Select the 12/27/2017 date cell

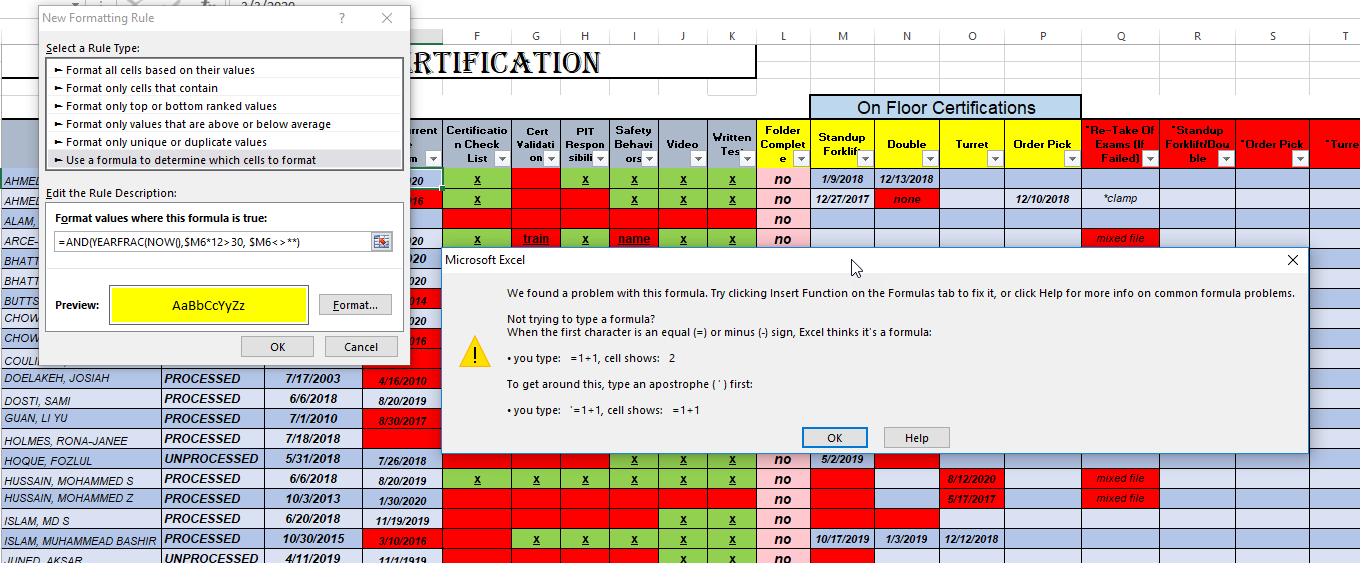842,199
